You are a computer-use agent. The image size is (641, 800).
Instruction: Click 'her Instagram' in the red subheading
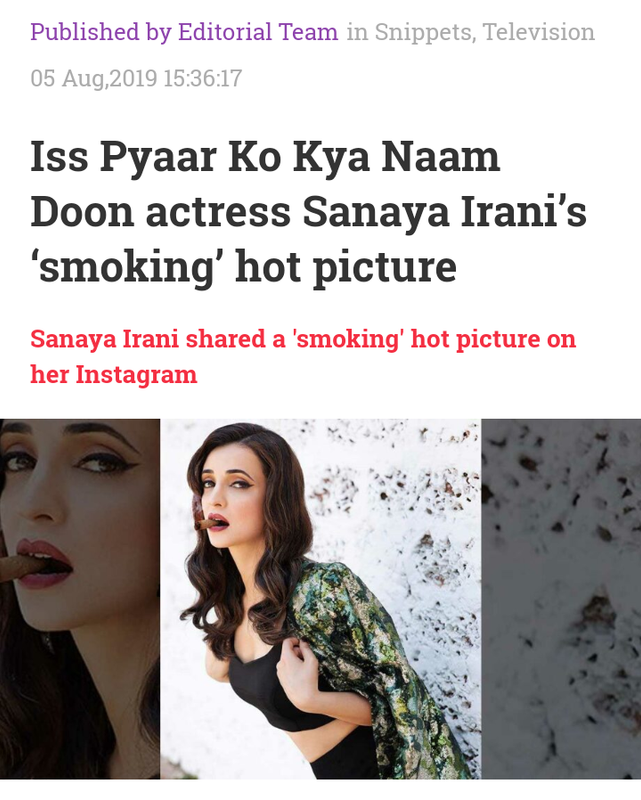(x=113, y=374)
